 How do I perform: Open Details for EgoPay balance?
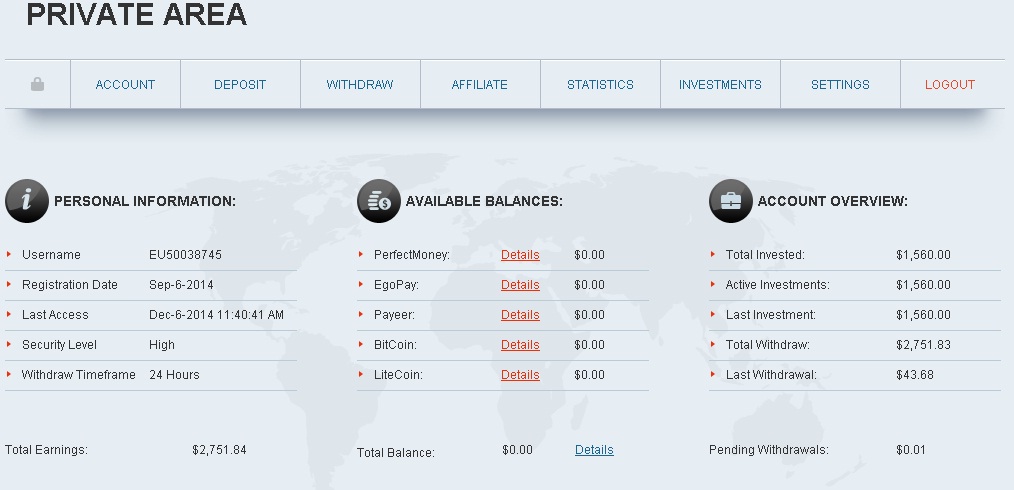[520, 284]
